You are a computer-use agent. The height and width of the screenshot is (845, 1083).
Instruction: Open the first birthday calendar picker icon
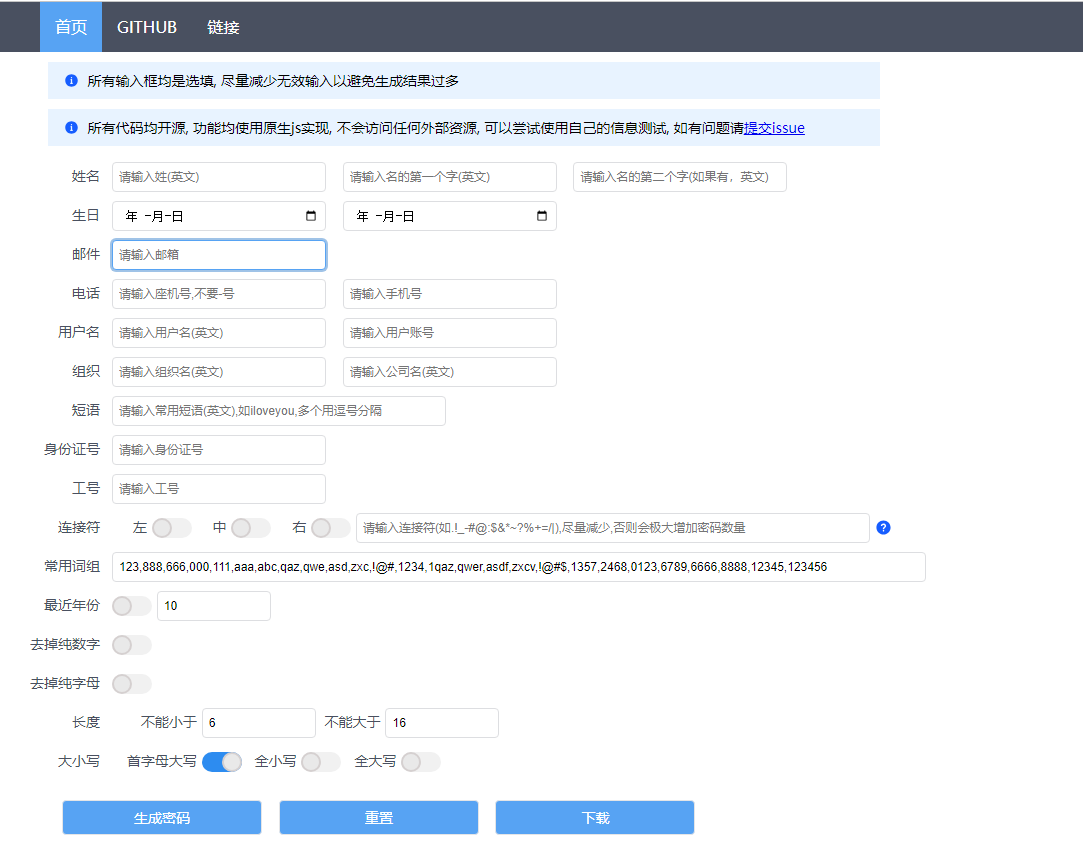click(310, 216)
